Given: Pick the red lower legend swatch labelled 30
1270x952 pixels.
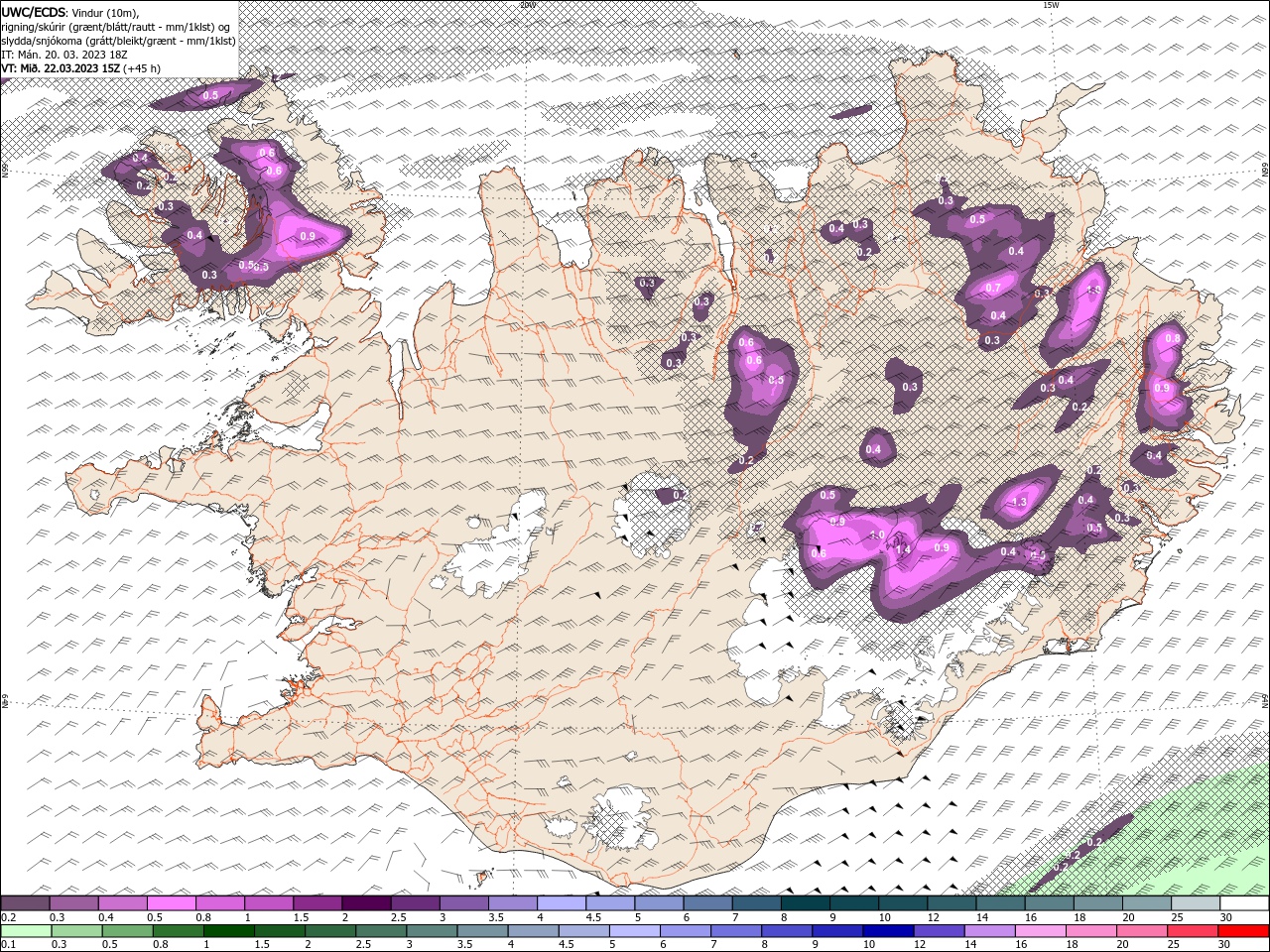Looking at the screenshot, I should (1242, 931).
